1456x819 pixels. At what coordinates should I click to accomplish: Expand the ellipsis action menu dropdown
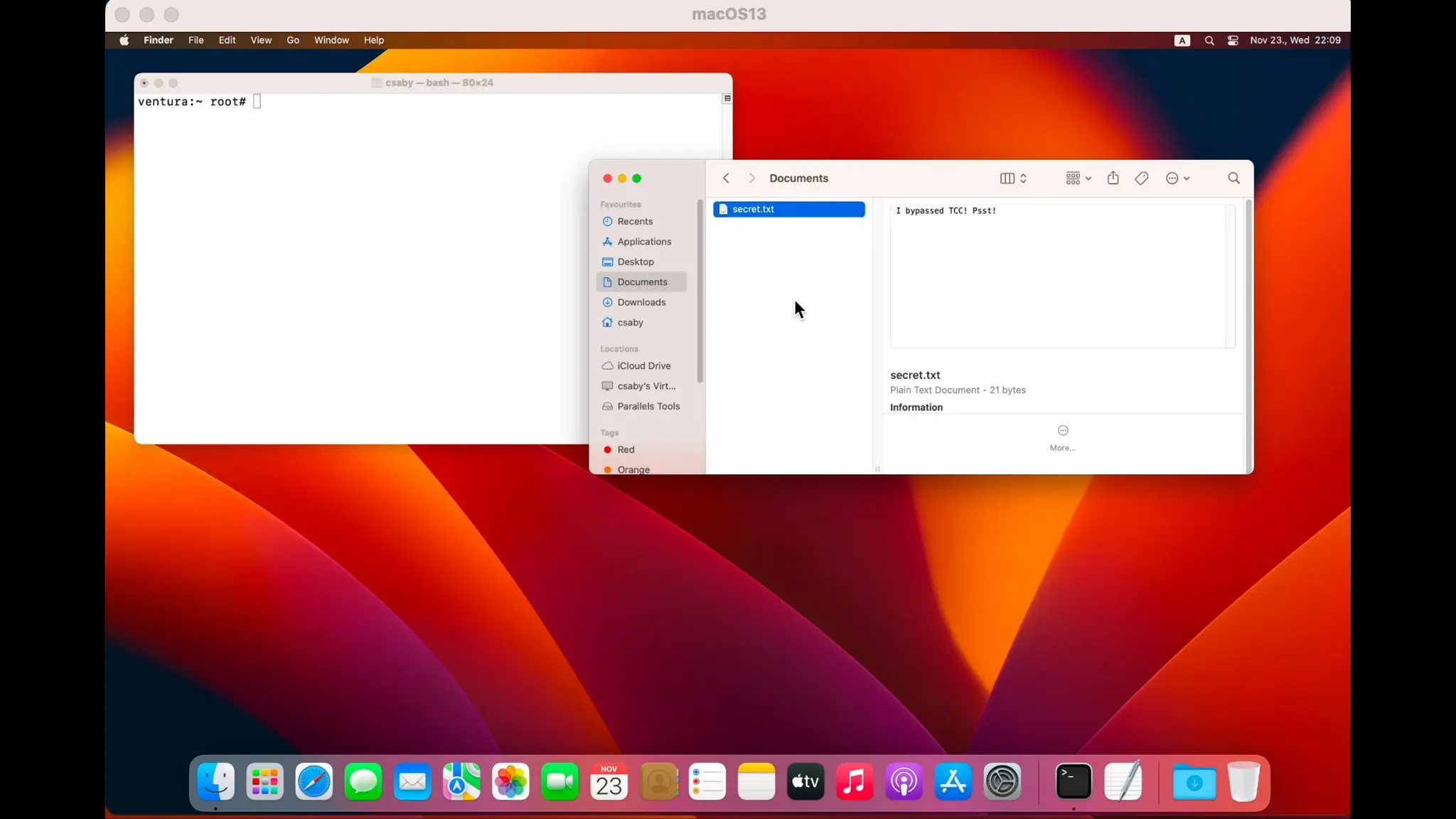click(1177, 178)
